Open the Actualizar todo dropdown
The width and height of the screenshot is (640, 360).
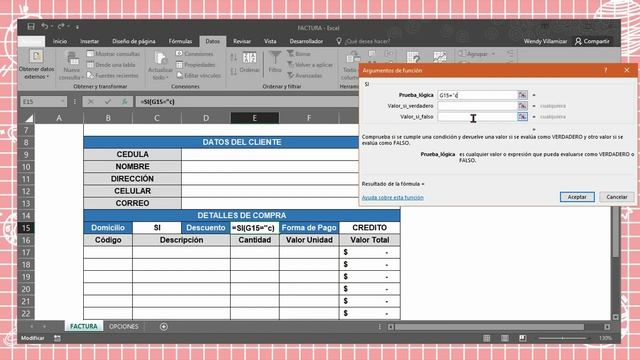[160, 66]
